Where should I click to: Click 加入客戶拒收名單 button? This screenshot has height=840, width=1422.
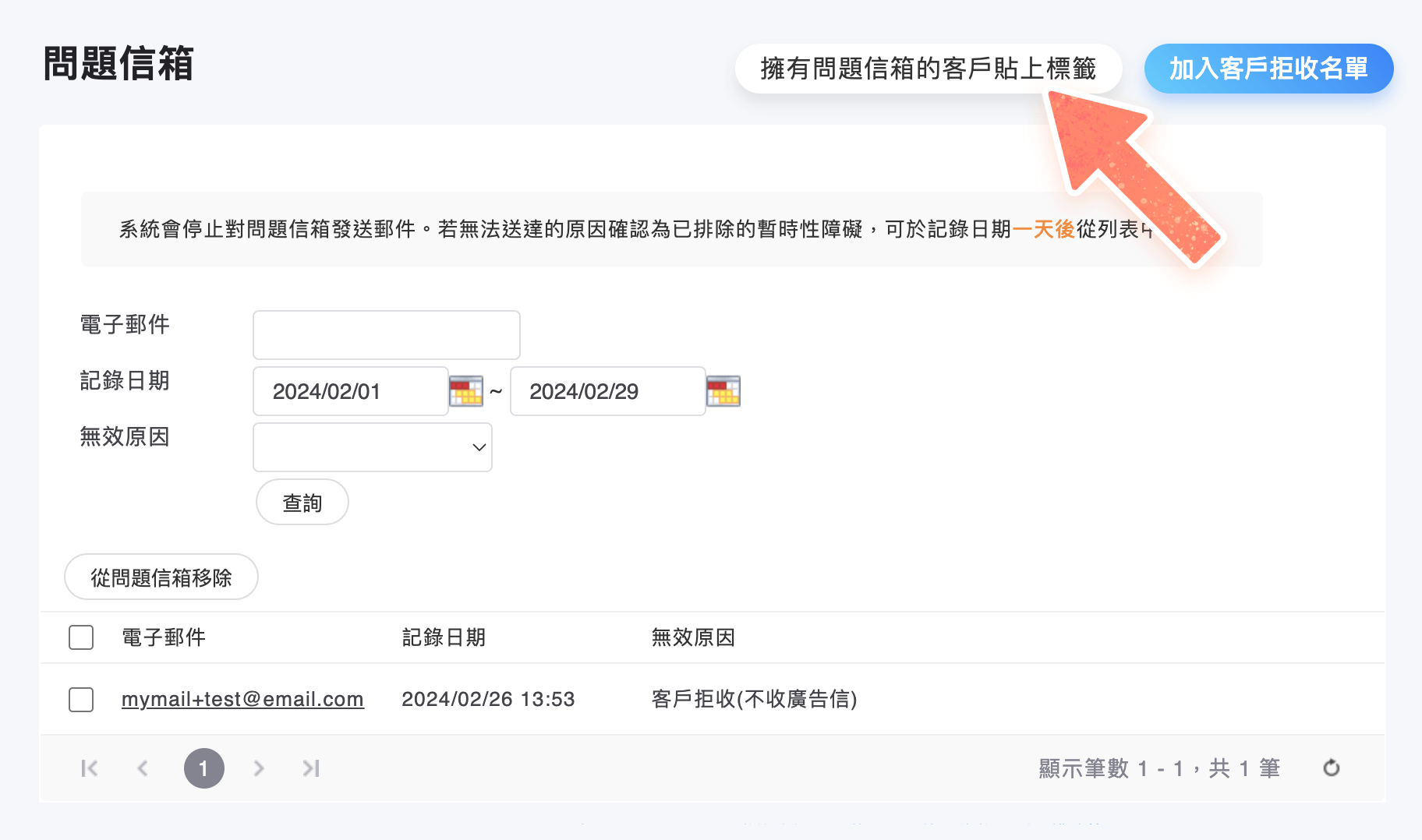[1268, 69]
